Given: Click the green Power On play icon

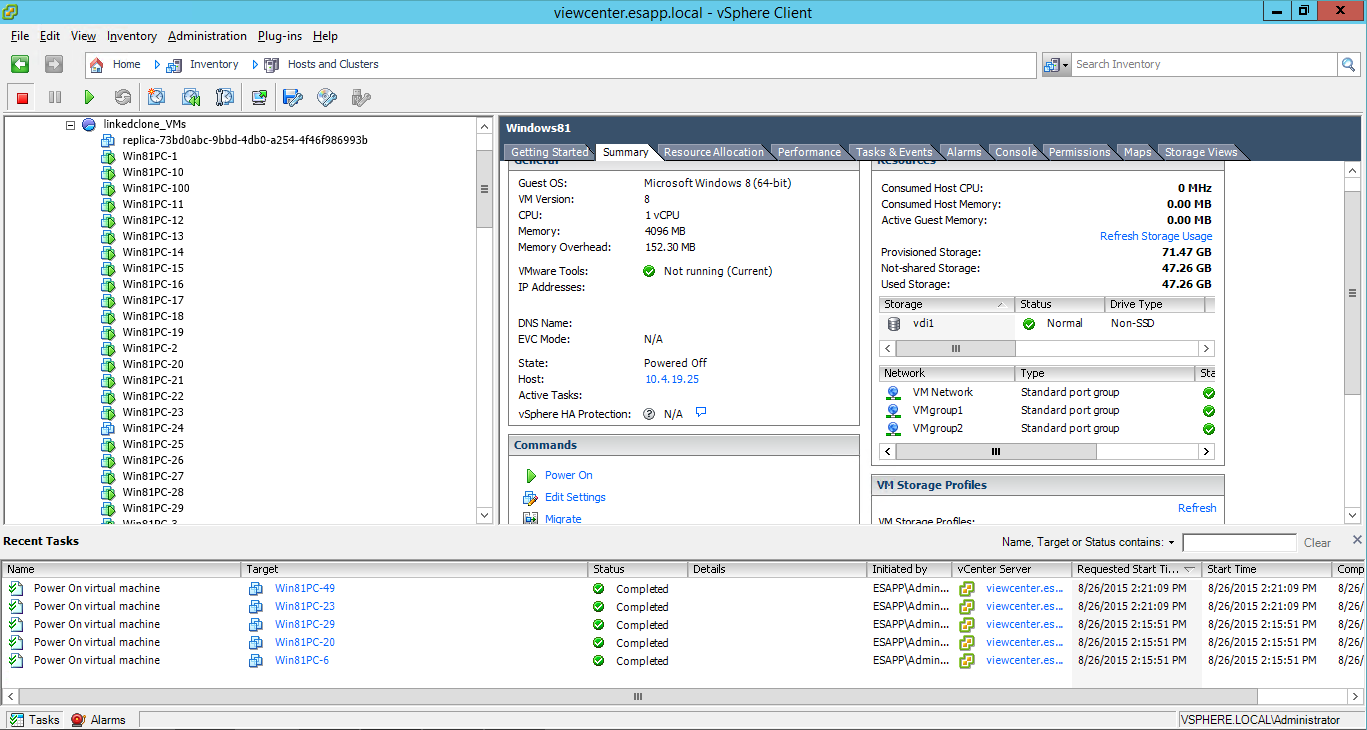Looking at the screenshot, I should coord(89,97).
